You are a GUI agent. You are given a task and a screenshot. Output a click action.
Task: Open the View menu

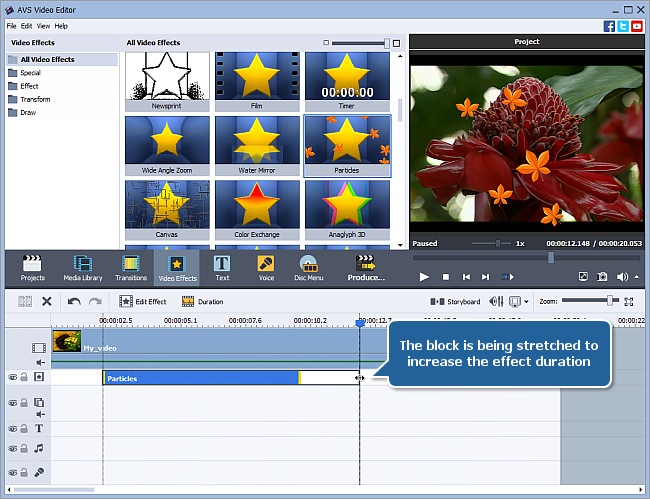(x=44, y=26)
